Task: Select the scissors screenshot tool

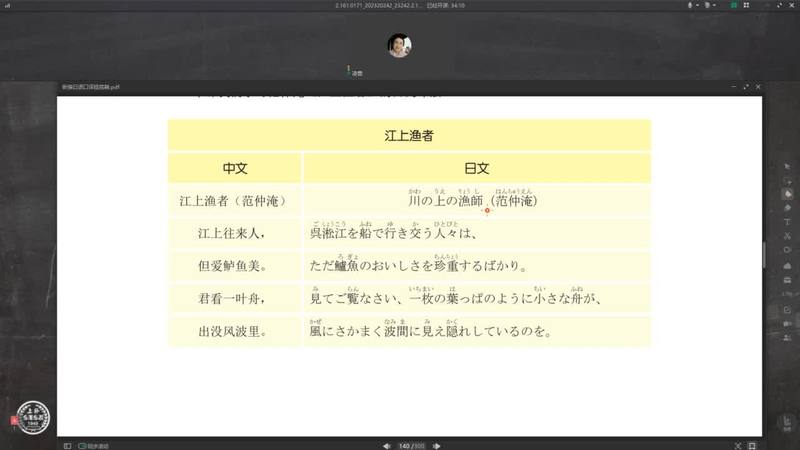Action: click(788, 235)
